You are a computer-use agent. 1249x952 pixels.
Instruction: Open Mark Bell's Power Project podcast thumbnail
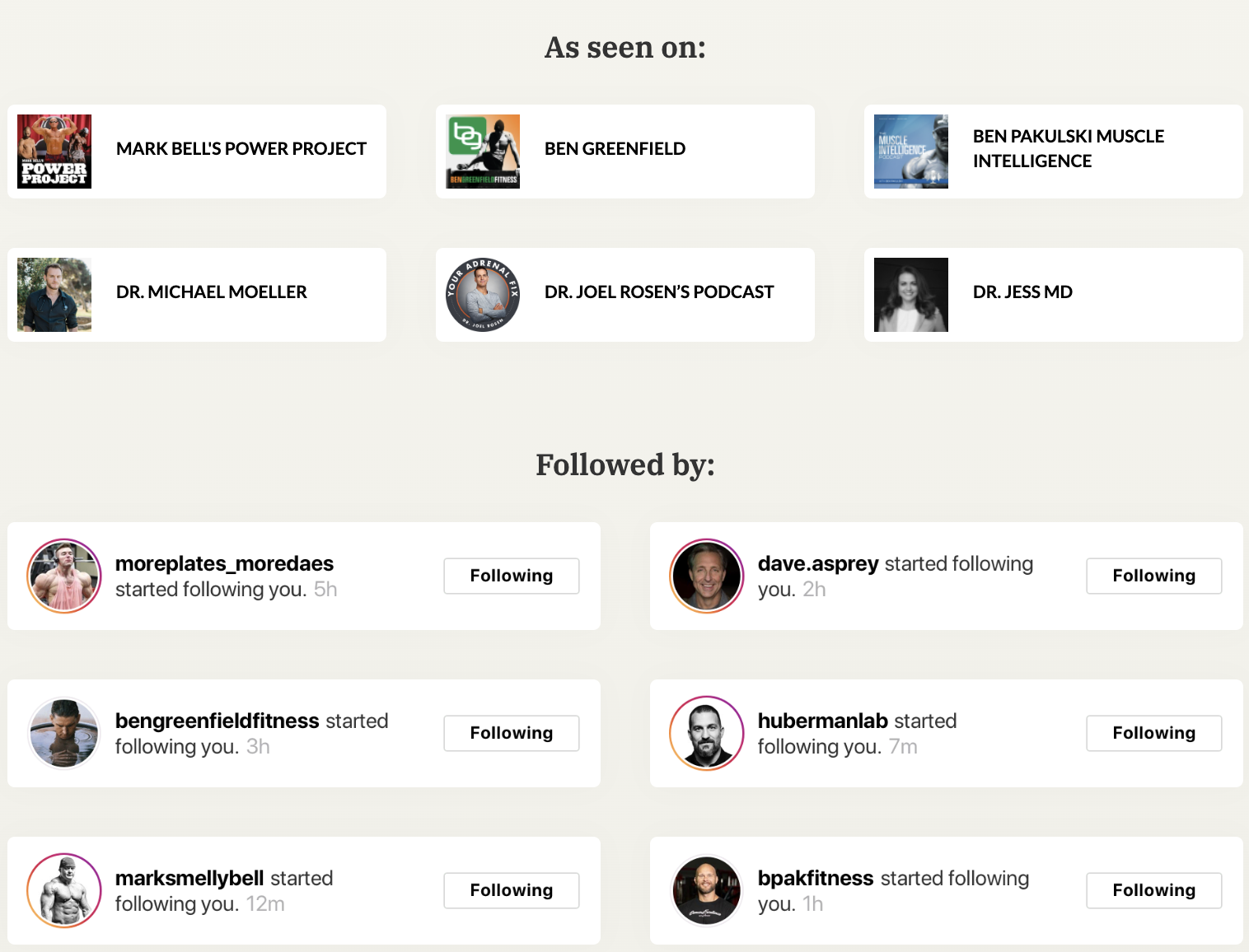coord(54,152)
